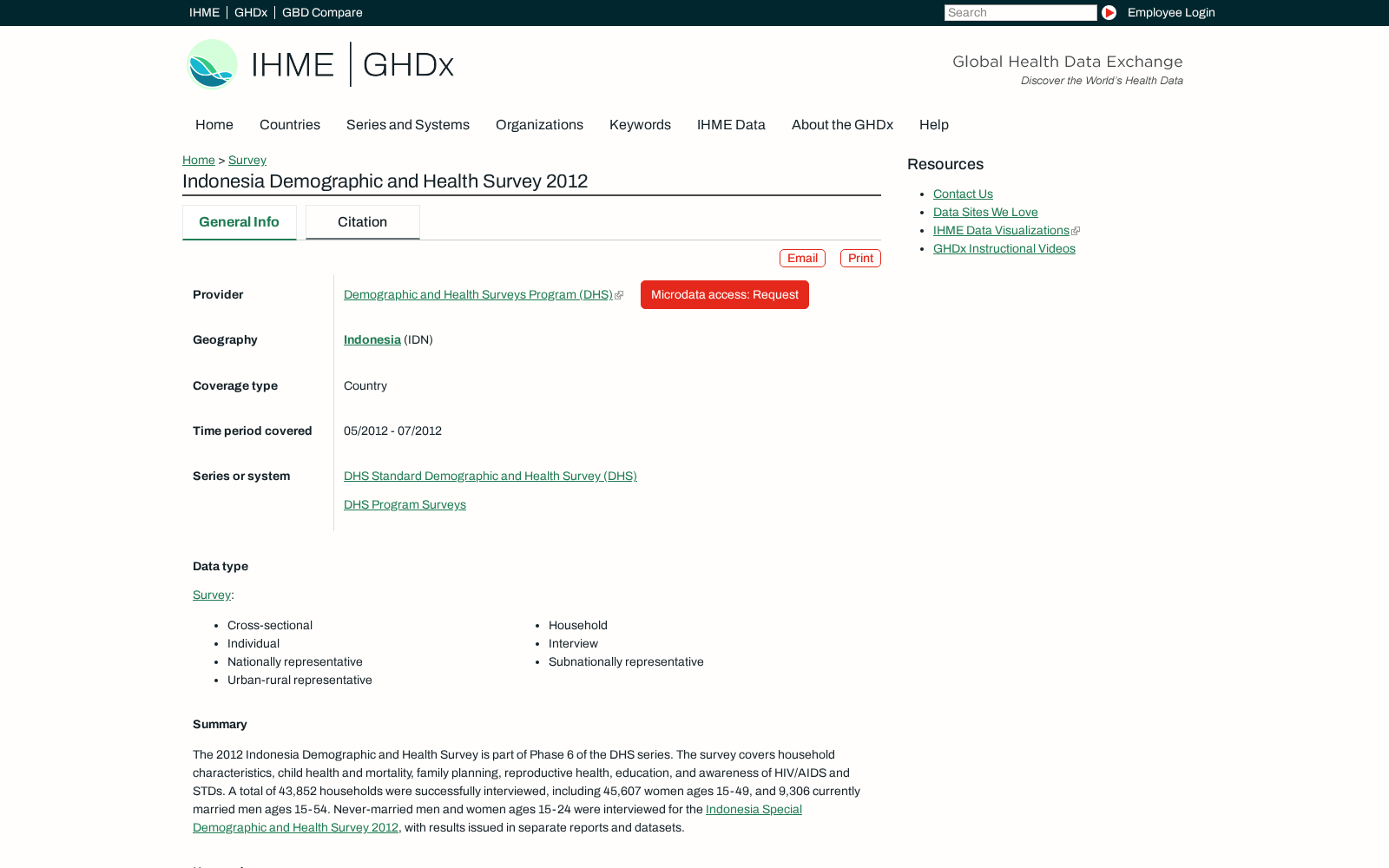This screenshot has height=868, width=1389.
Task: Open the Keywords menu
Action: click(x=640, y=125)
